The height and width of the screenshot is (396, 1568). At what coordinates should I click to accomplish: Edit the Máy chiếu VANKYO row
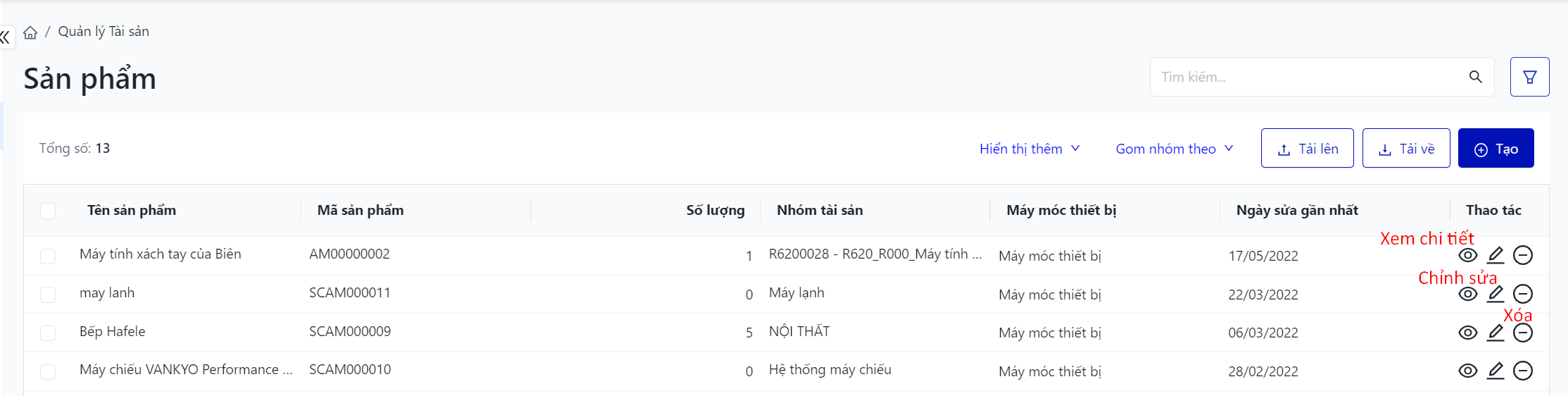(x=1496, y=371)
